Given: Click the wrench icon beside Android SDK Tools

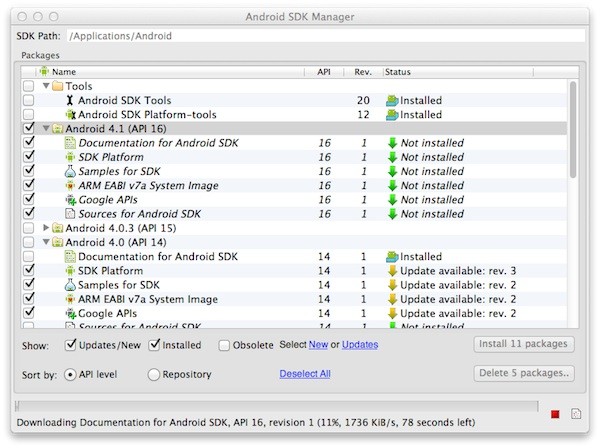Looking at the screenshot, I should click(x=70, y=100).
